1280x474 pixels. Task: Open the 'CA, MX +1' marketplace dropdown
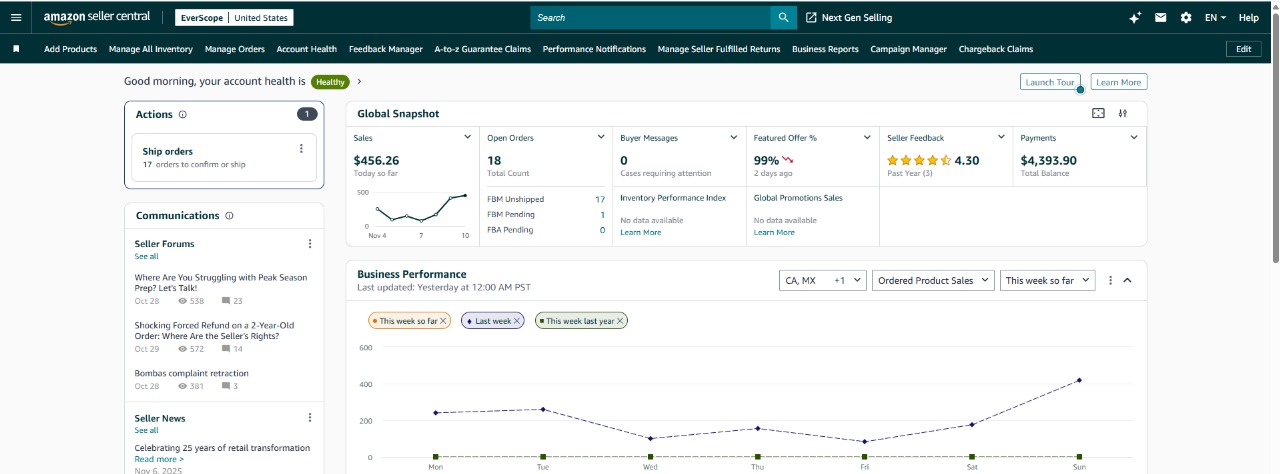point(822,281)
